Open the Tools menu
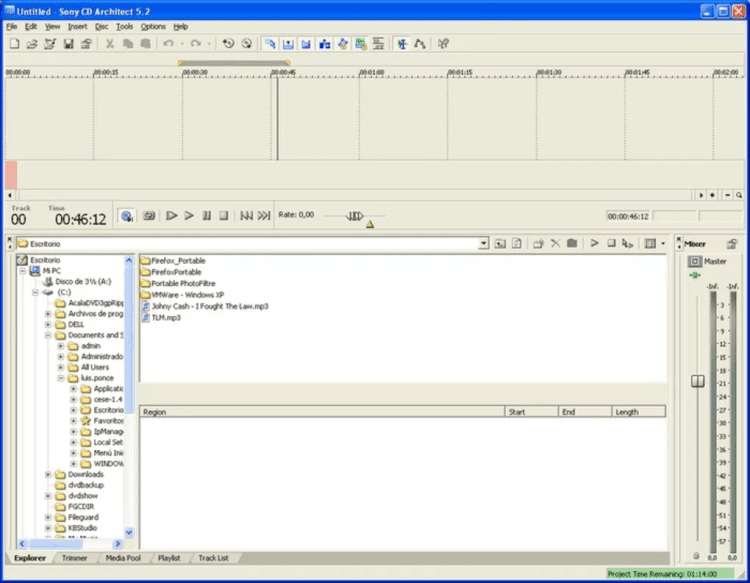The height and width of the screenshot is (583, 750). 124,26
